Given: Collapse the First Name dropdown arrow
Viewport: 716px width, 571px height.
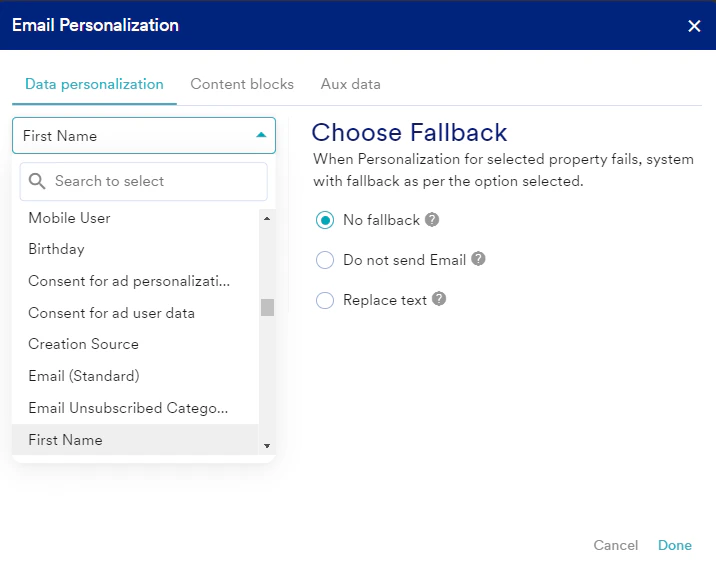Looking at the screenshot, I should 261,135.
